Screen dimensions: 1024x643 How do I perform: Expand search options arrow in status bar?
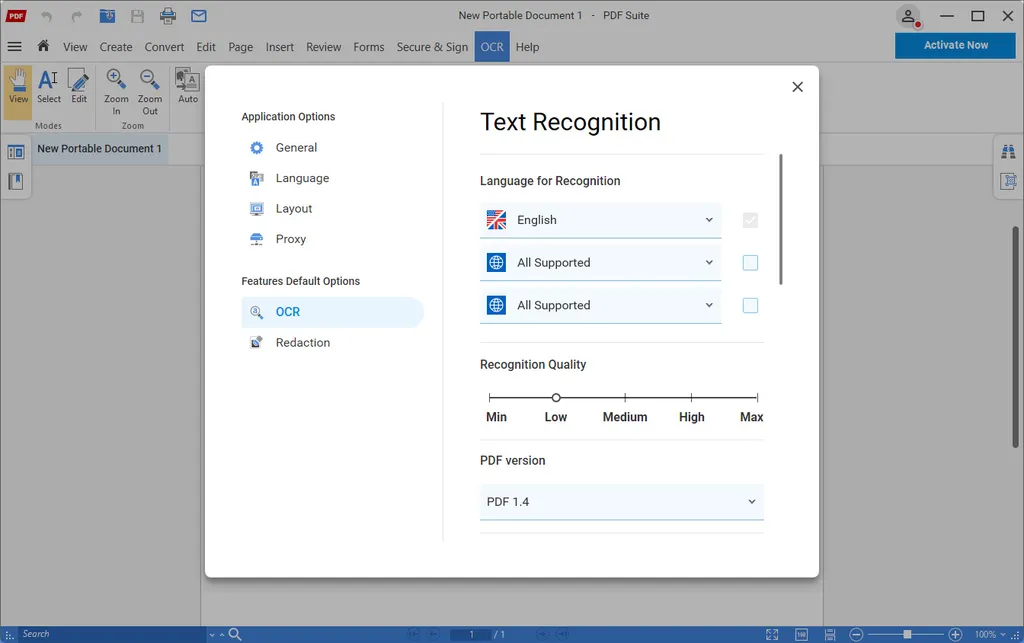click(x=212, y=635)
